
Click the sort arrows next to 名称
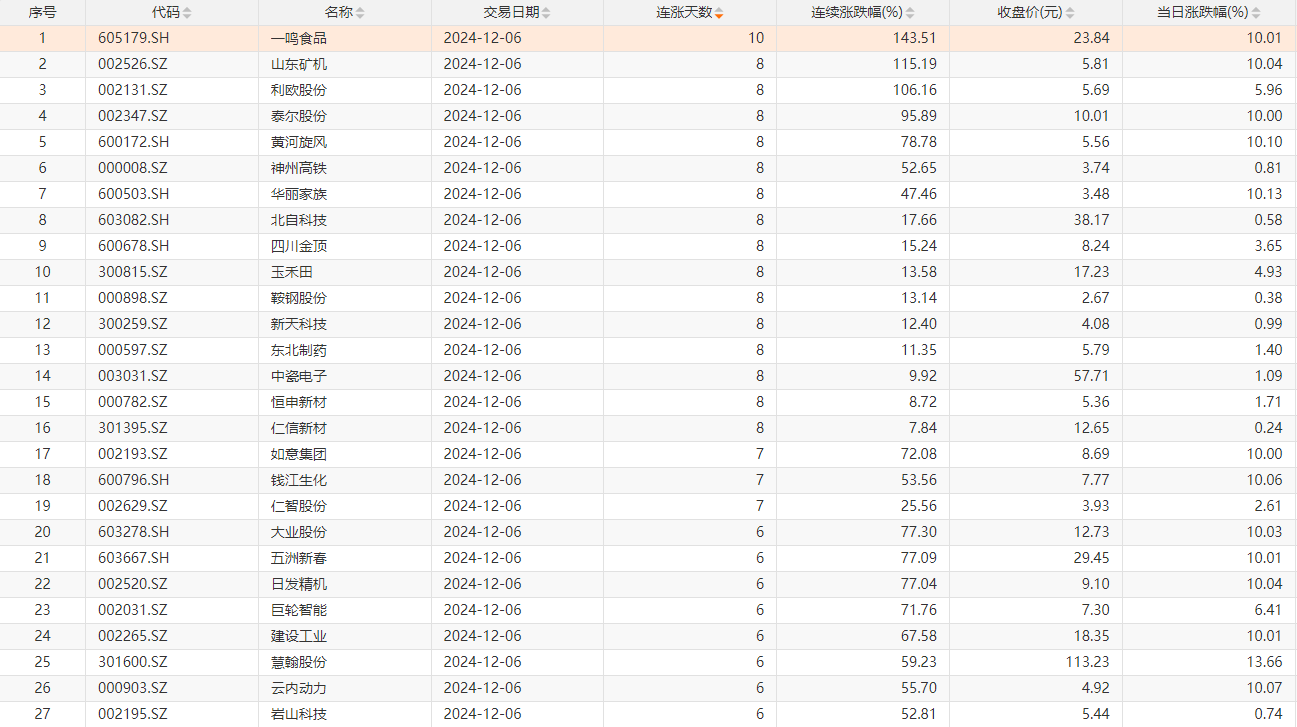point(360,13)
